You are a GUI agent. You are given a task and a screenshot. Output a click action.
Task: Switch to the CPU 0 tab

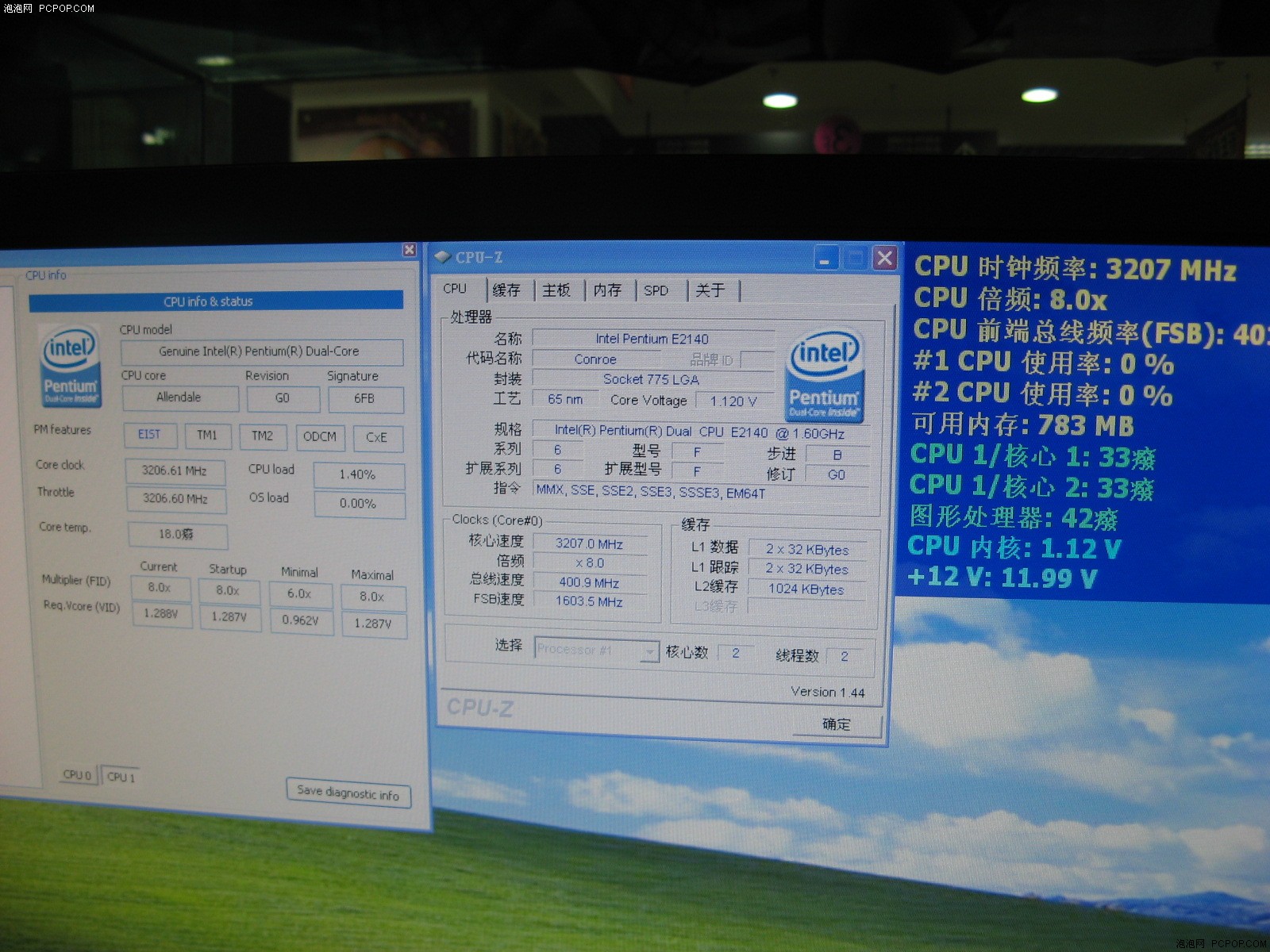tap(78, 775)
